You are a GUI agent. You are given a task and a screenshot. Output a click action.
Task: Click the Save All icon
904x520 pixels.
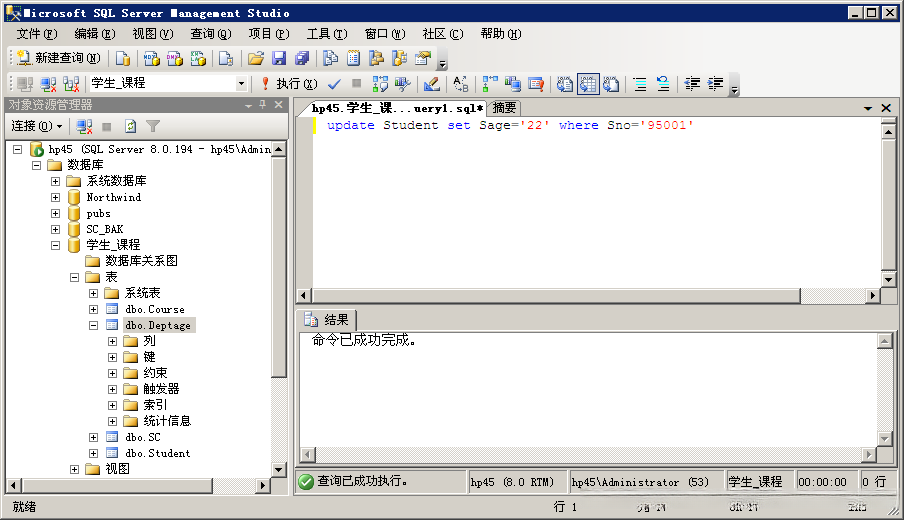point(302,58)
